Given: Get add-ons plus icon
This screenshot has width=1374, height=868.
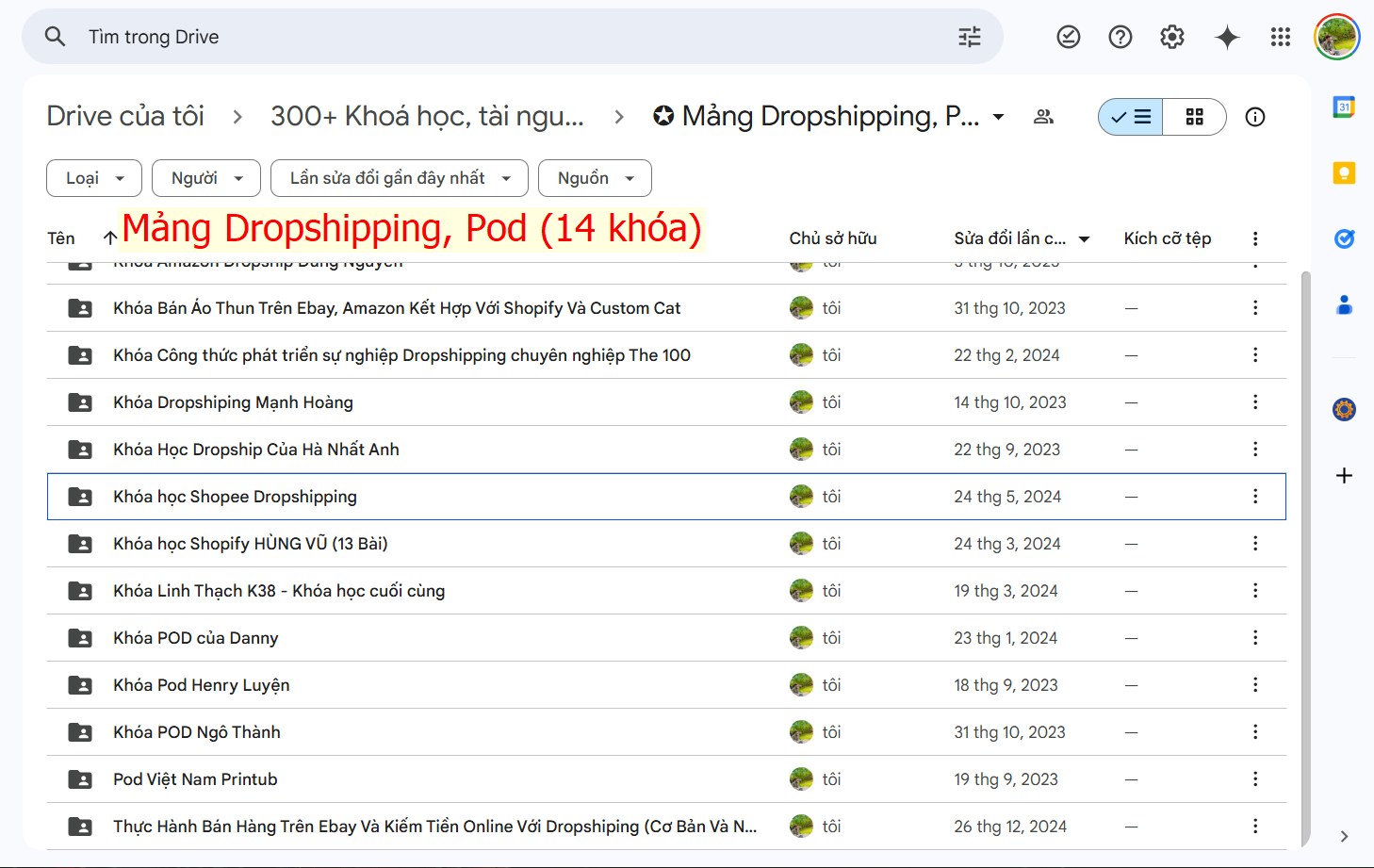Looking at the screenshot, I should click(x=1345, y=475).
